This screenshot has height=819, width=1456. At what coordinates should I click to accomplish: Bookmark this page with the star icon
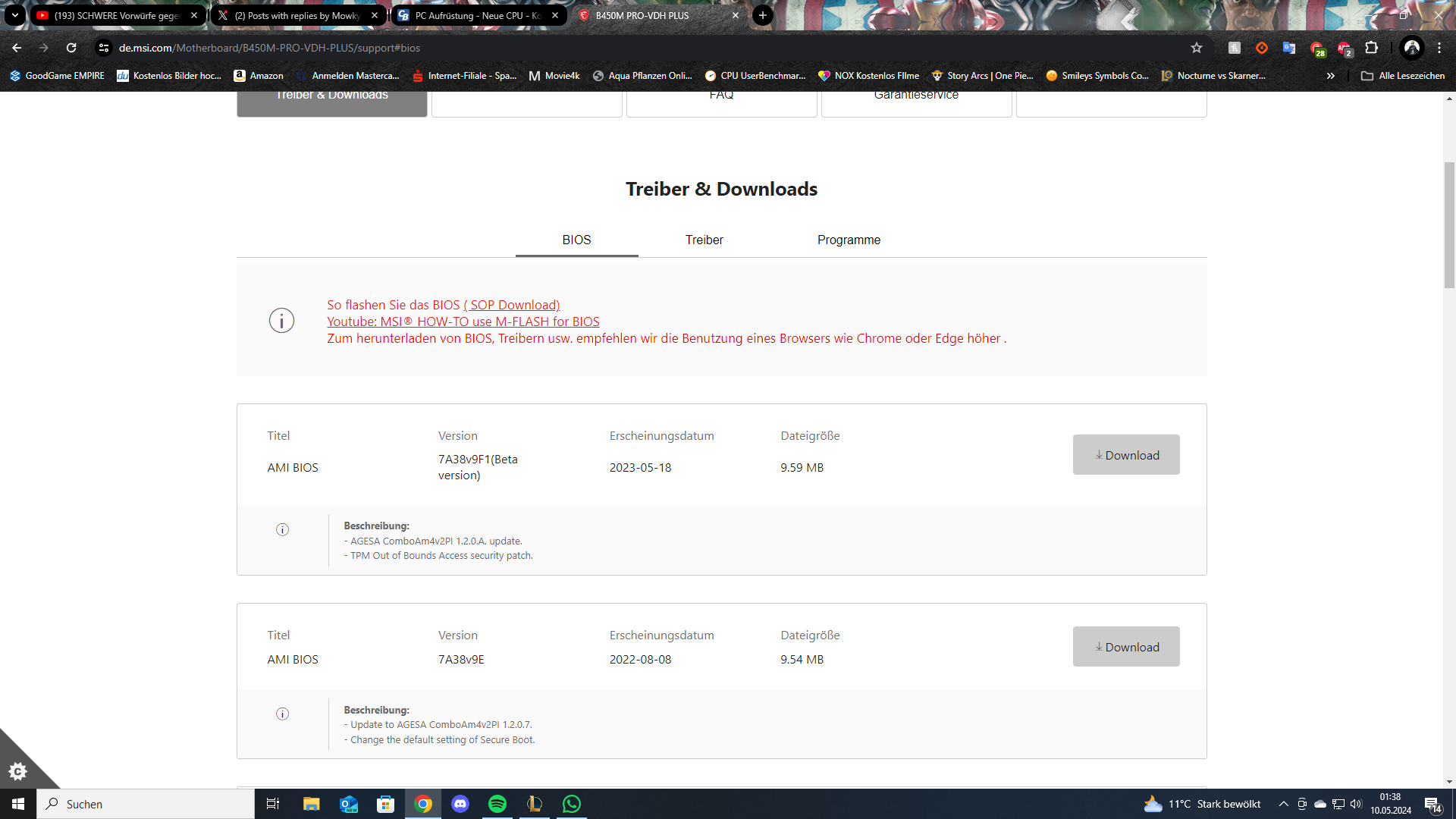click(x=1197, y=48)
